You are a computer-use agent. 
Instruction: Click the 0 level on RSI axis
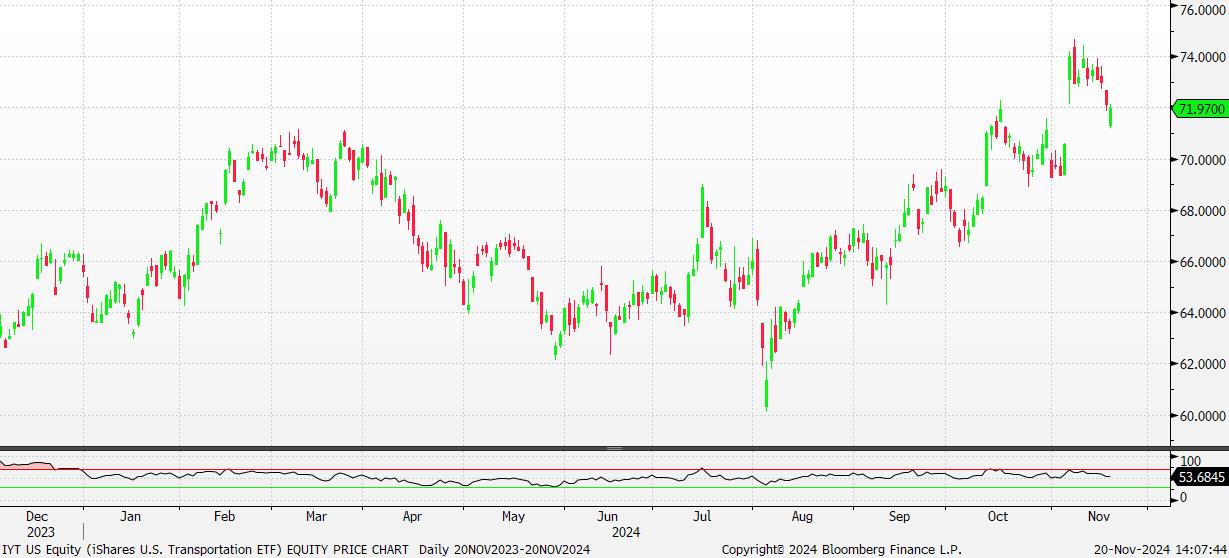[x=1185, y=497]
